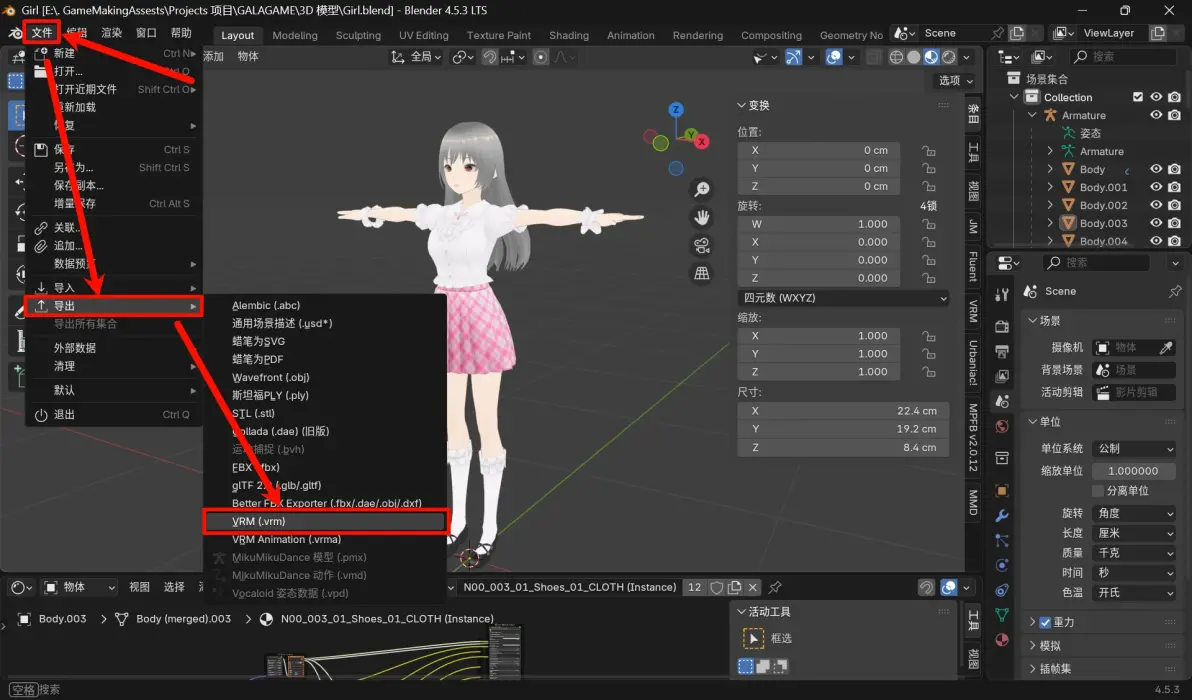Screen dimensions: 1192x700
Task: Open the 长度 厘米 dropdown
Action: [1134, 533]
